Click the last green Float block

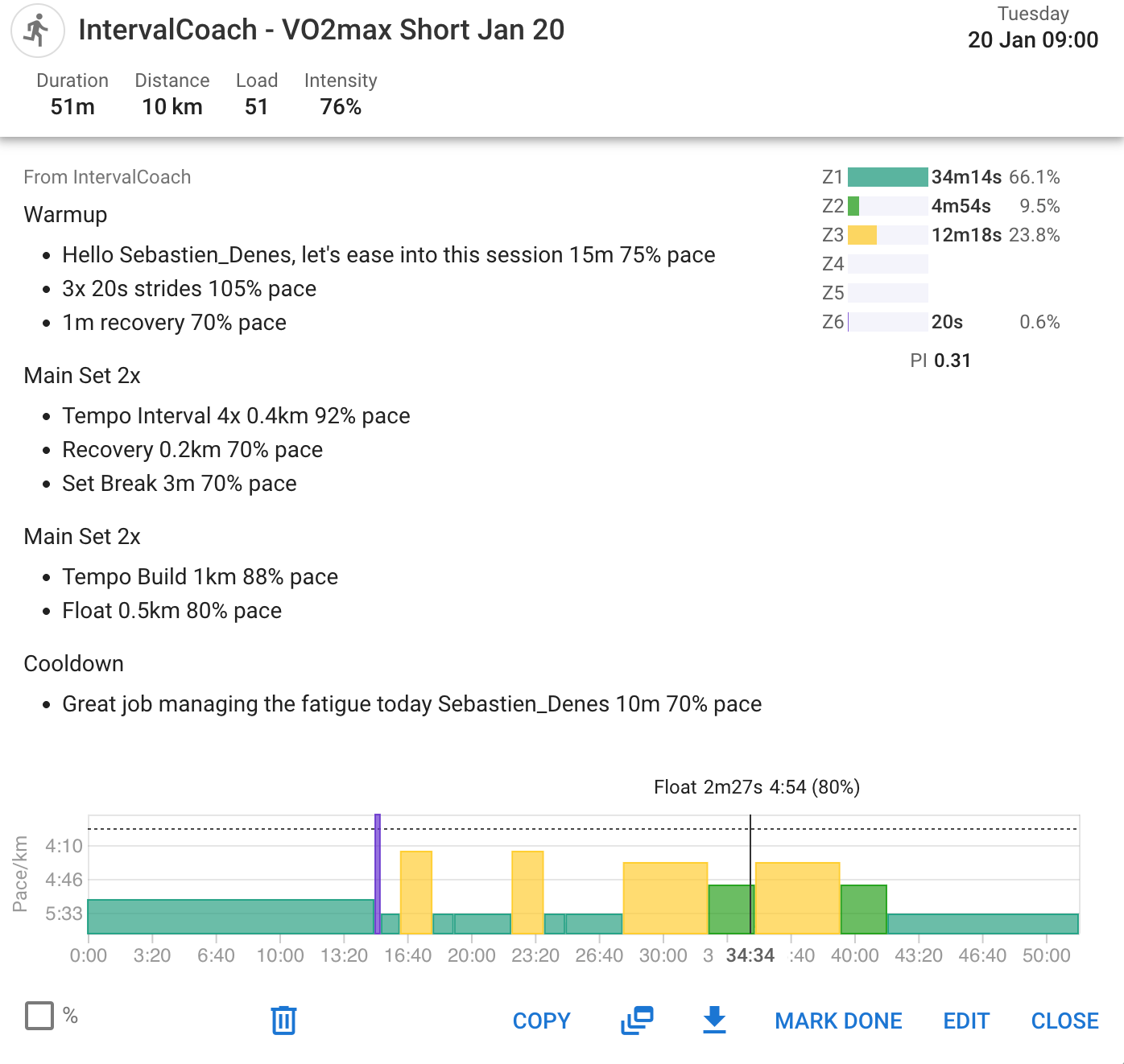coord(863,909)
